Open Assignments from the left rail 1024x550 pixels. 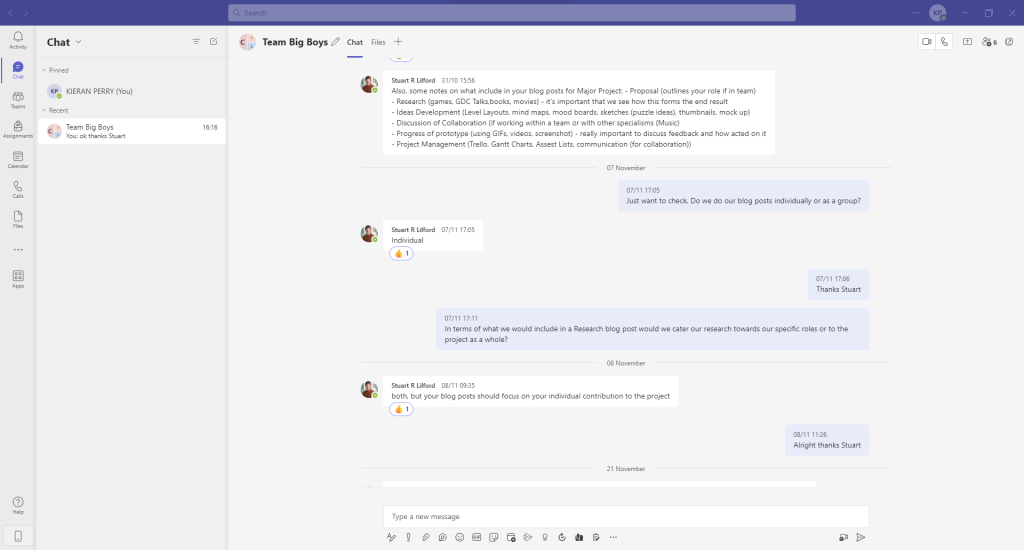click(x=18, y=129)
